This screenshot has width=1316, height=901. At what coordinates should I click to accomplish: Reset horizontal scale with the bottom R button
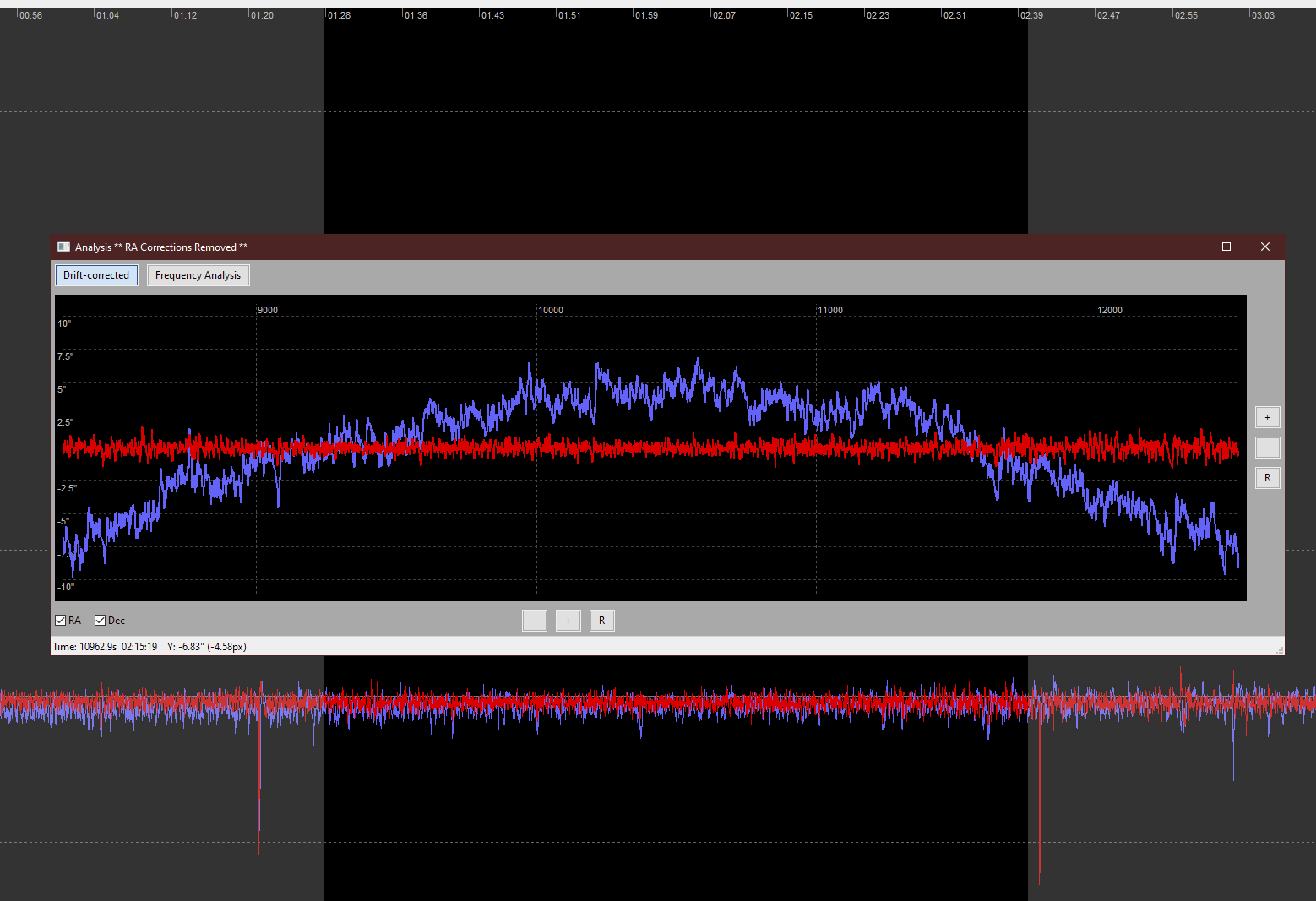[x=602, y=621]
